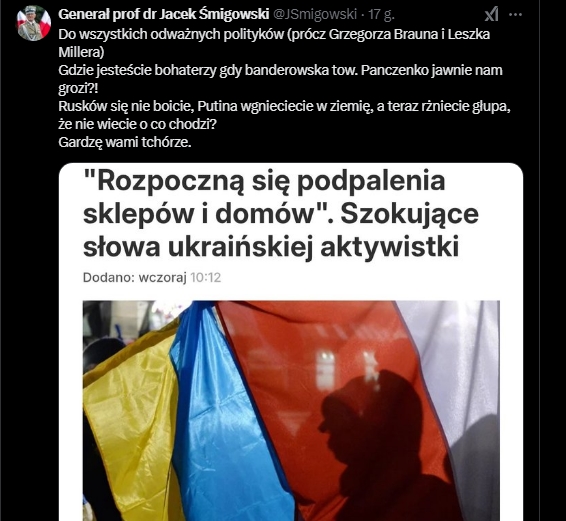
Task: Click the word 'Putina' in the tweet
Action: coord(218,107)
